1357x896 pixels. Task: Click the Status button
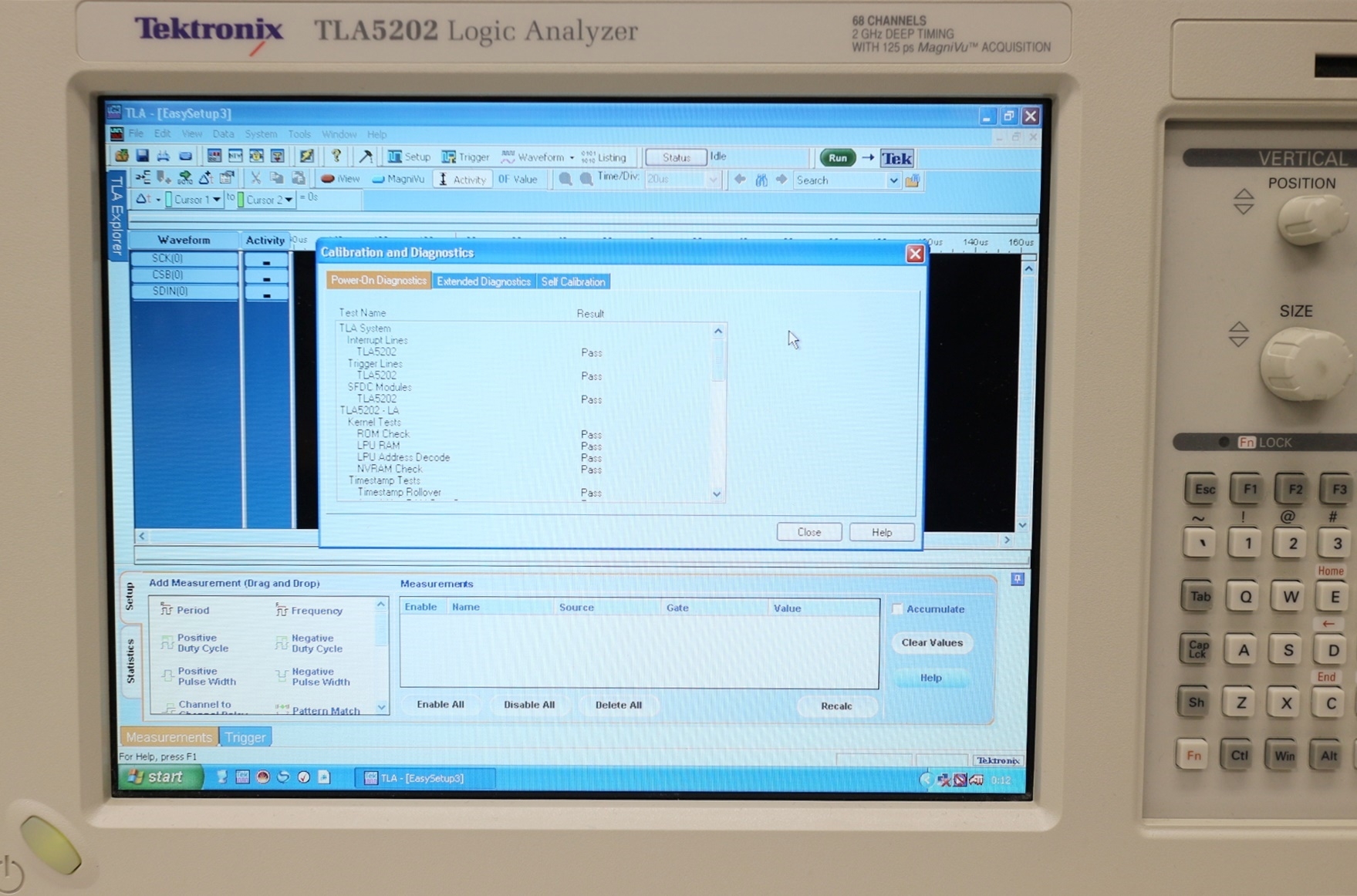click(676, 157)
